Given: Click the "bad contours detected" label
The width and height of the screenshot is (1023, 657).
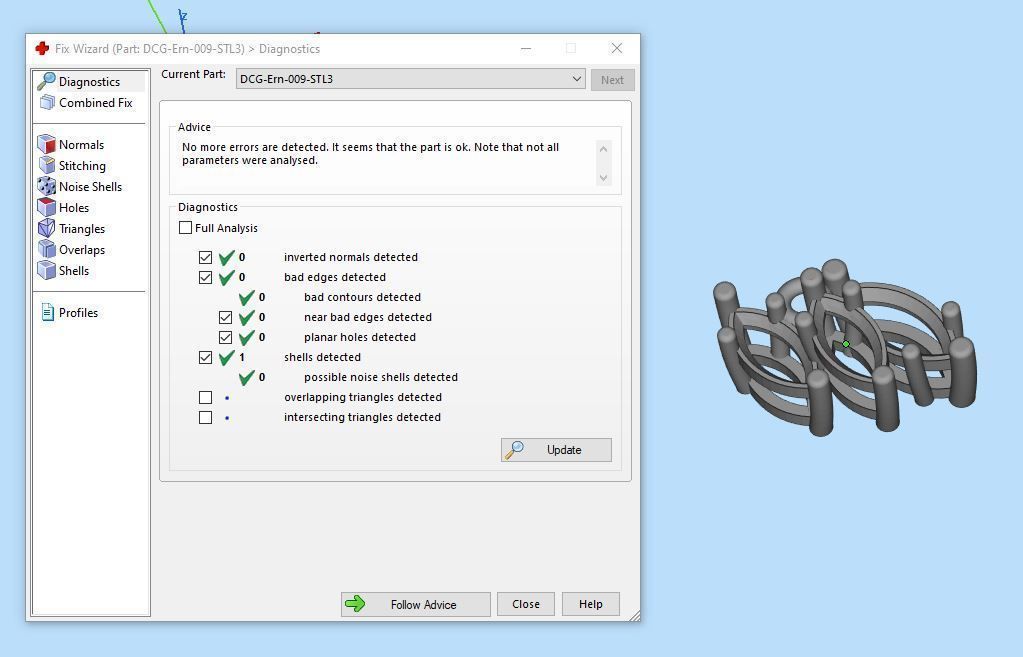Looking at the screenshot, I should [x=362, y=297].
